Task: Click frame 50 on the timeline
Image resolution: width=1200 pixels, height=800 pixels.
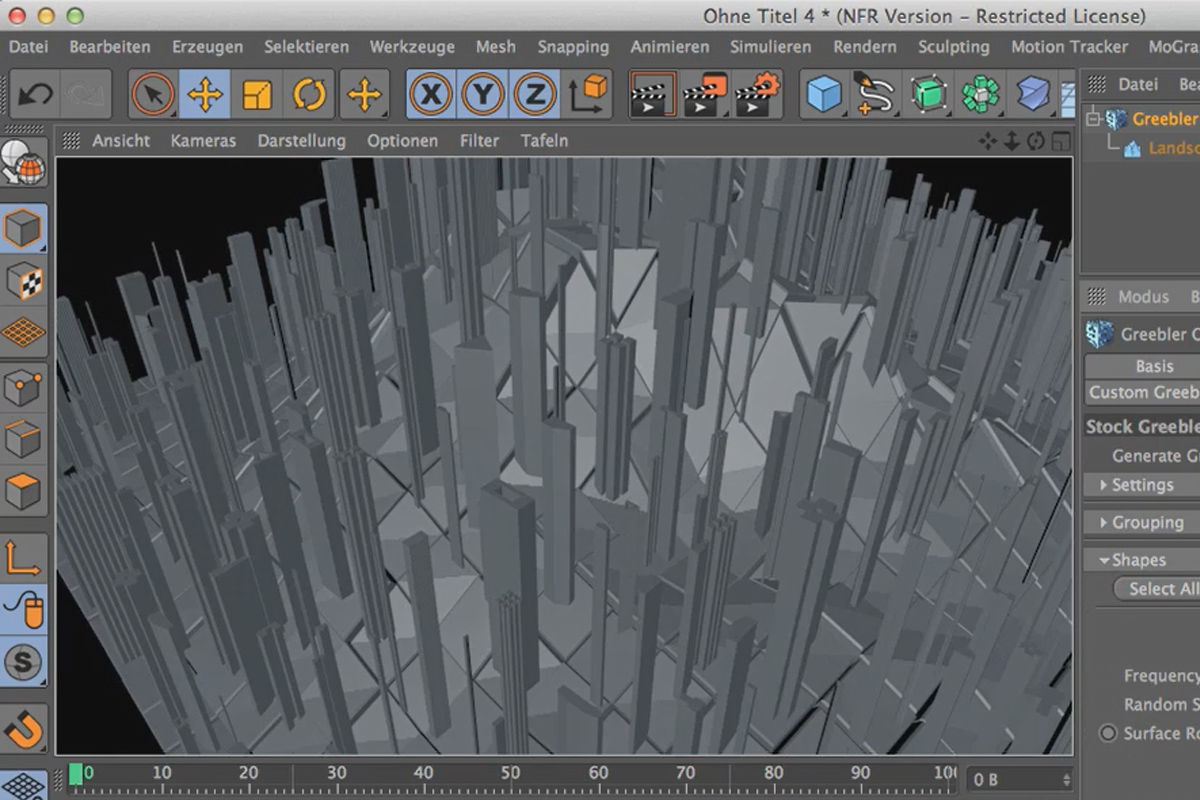Action: (510, 772)
